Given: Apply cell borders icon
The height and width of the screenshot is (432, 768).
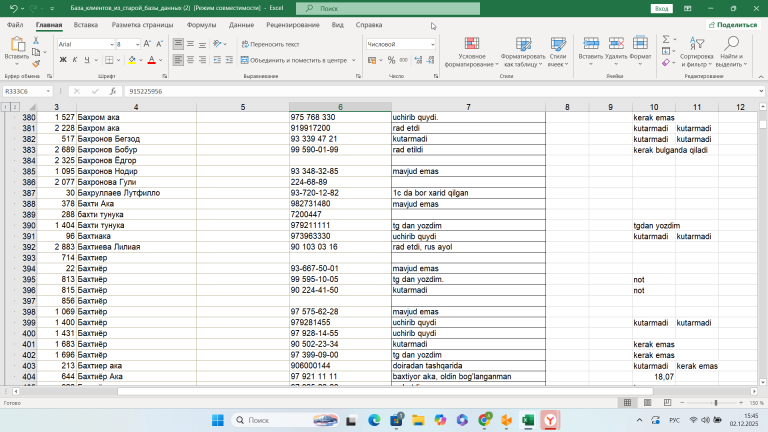Looking at the screenshot, I should pyautogui.click(x=109, y=60).
